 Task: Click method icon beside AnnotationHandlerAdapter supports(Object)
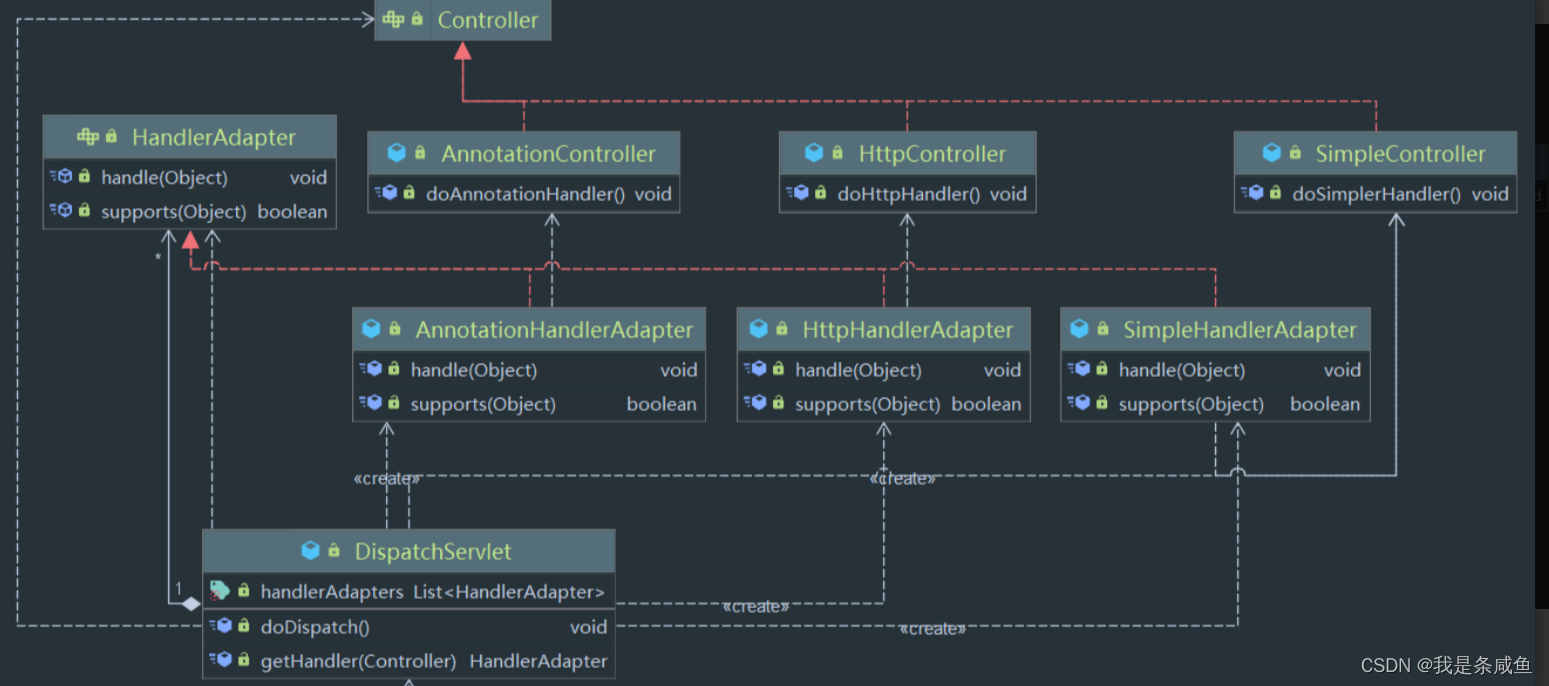tap(371, 404)
